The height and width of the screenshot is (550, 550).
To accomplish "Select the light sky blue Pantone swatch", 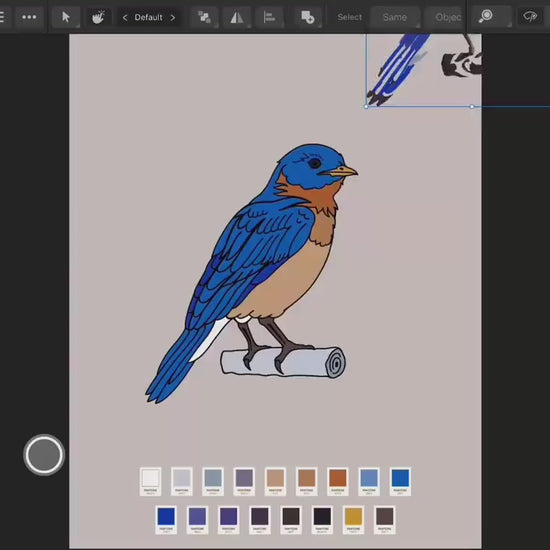I will tap(369, 482).
